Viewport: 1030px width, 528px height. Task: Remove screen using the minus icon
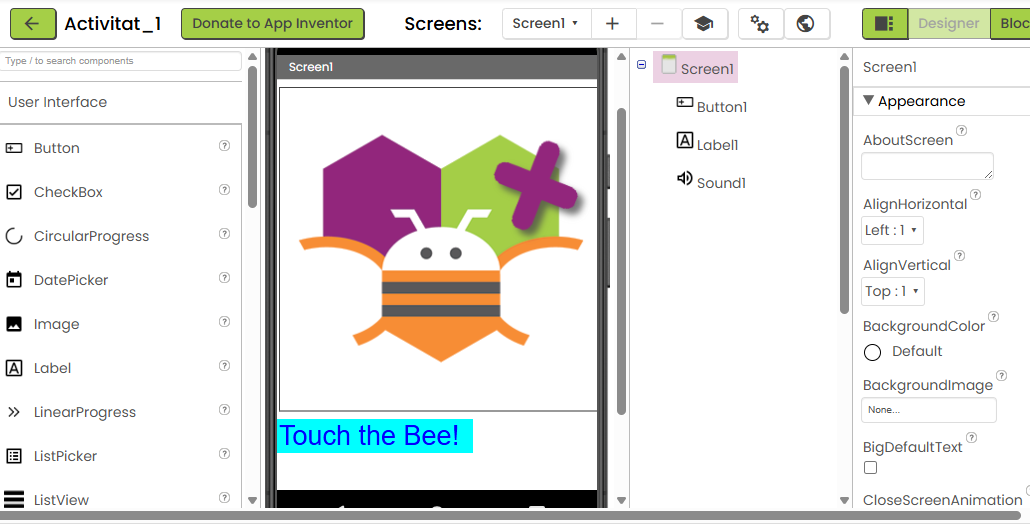click(x=658, y=24)
